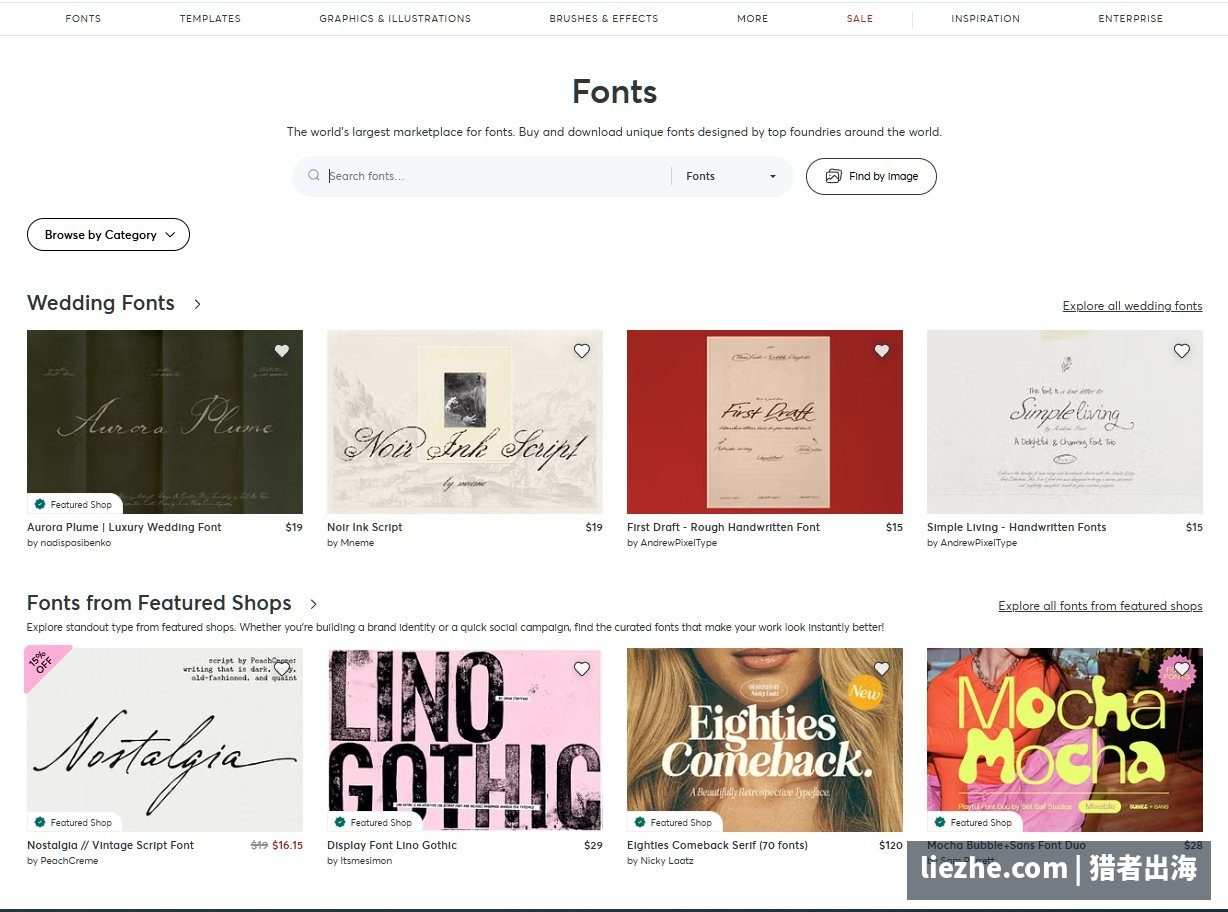Open the Mocha Mocha preview thumbnail
The height and width of the screenshot is (912, 1228).
point(1065,740)
